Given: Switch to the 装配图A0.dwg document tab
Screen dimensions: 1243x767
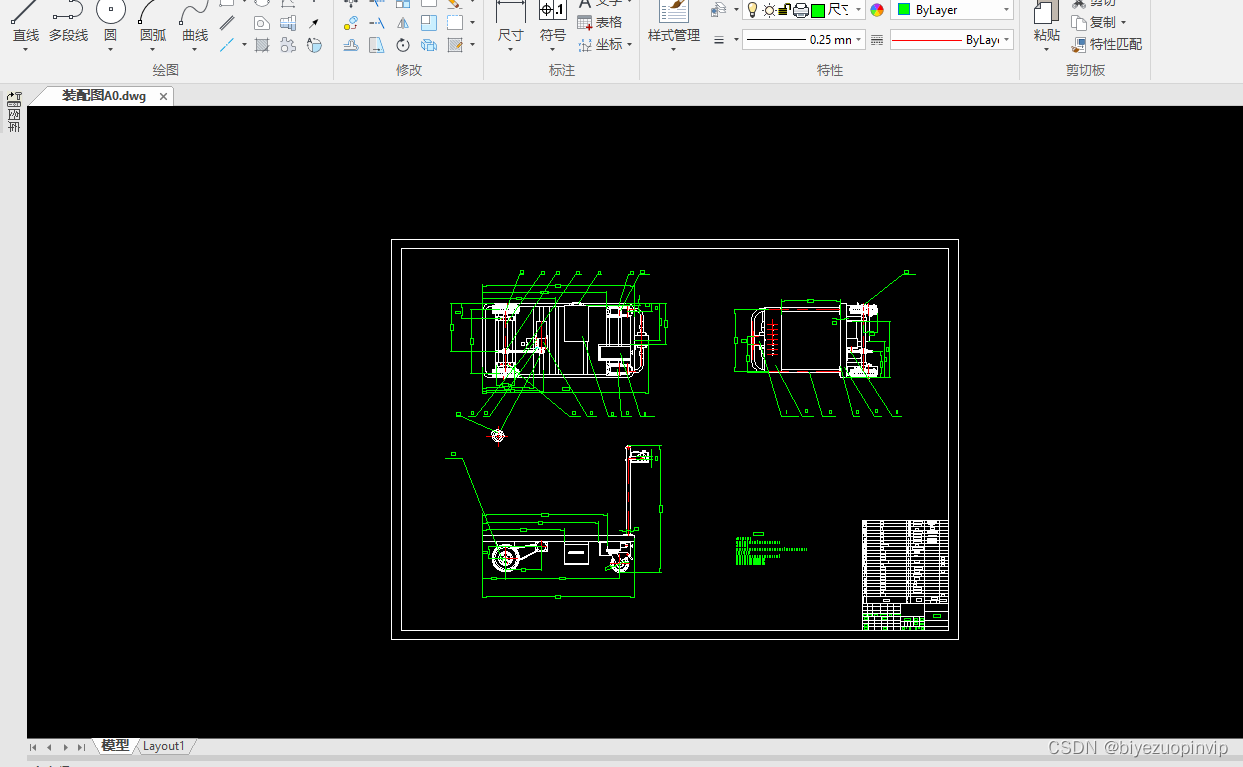Looking at the screenshot, I should [x=103, y=96].
